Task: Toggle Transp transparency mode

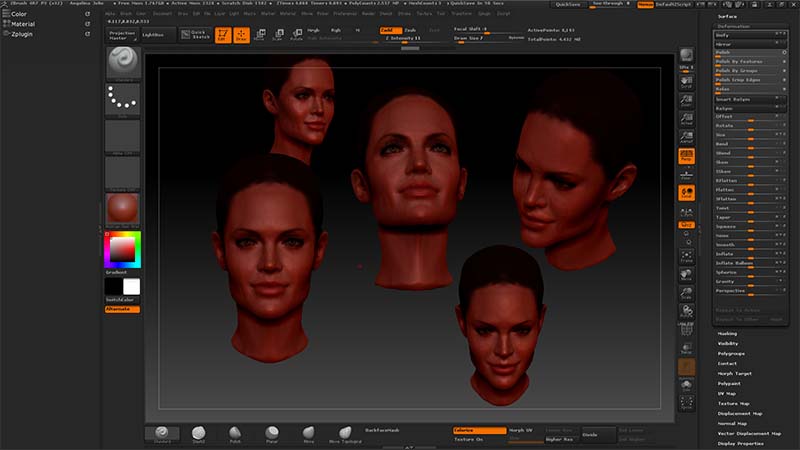Action: [x=686, y=348]
